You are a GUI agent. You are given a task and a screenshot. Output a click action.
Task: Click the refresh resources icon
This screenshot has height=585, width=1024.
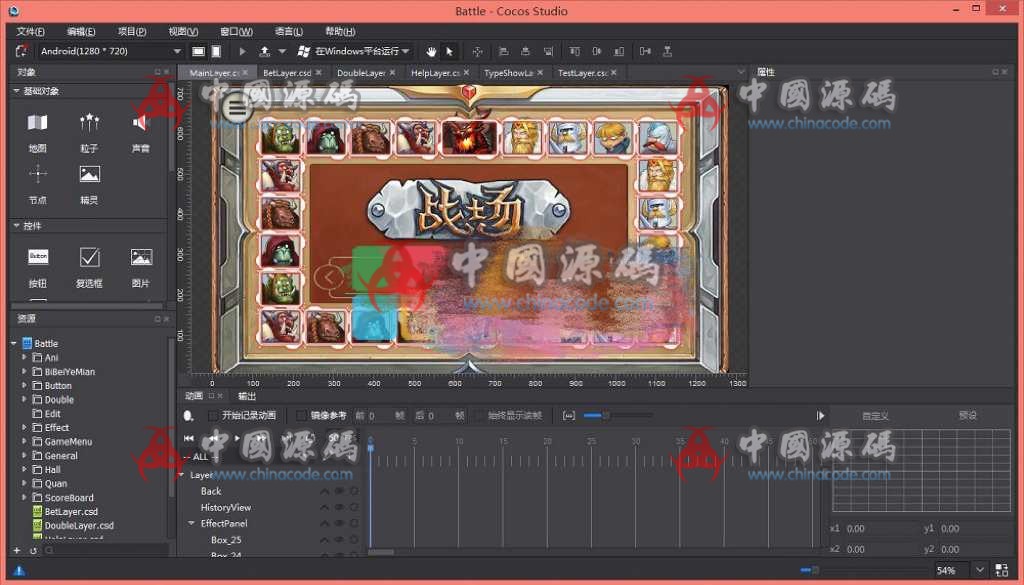click(x=33, y=550)
